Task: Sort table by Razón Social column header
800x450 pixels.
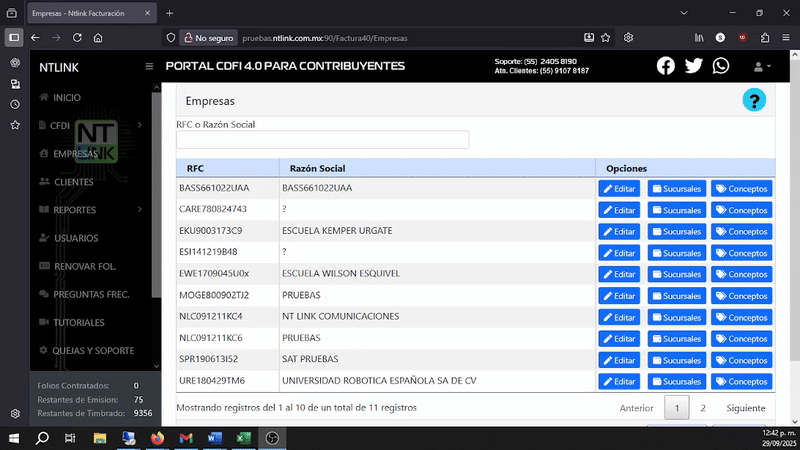Action: coord(437,168)
